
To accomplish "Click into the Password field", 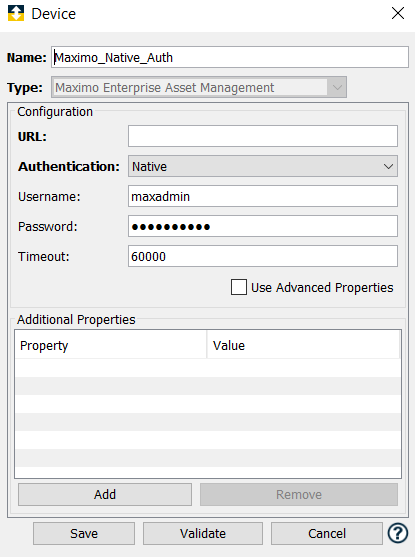I will 263,226.
